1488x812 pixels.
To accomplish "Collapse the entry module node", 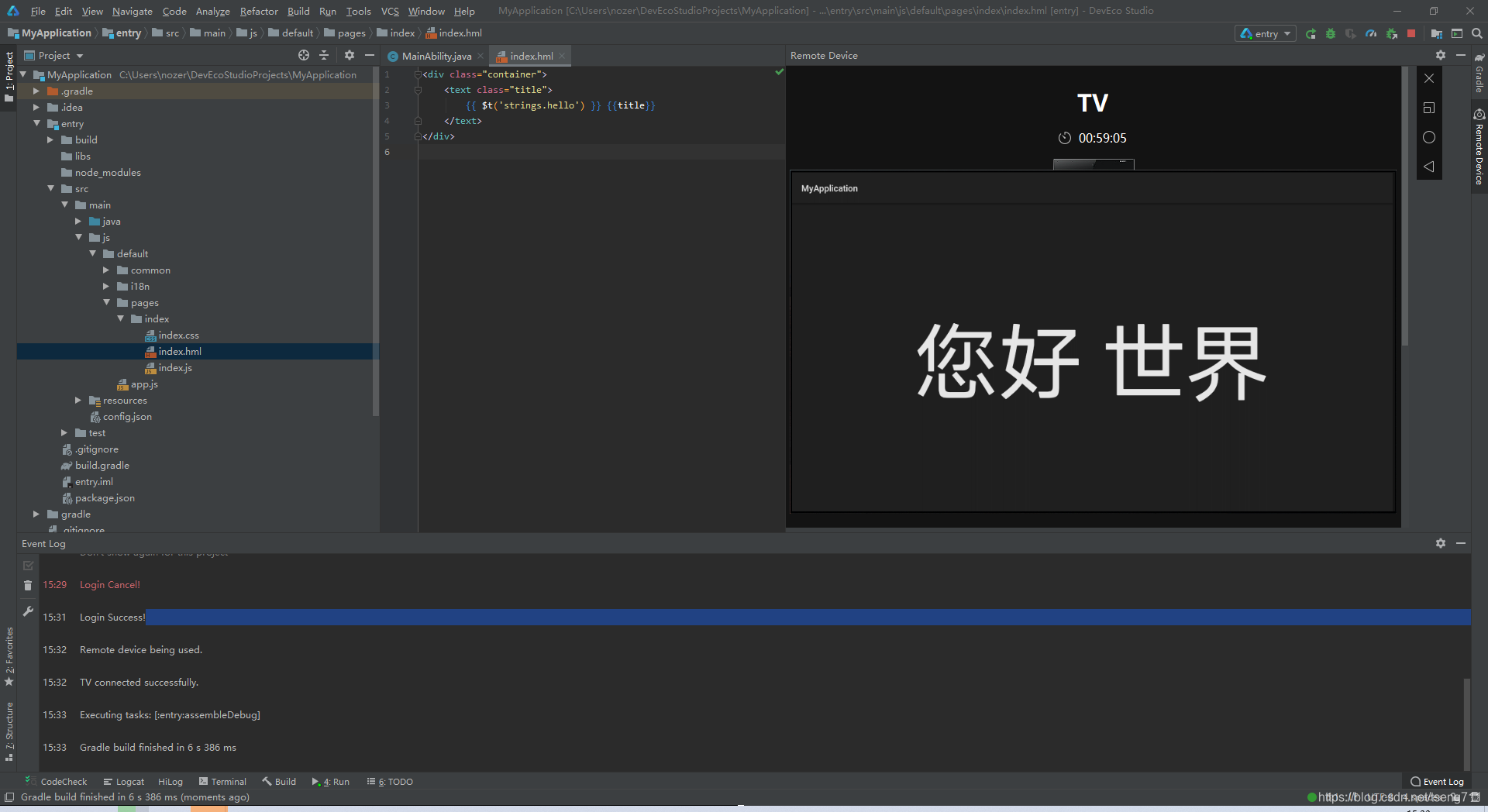I will [36, 124].
